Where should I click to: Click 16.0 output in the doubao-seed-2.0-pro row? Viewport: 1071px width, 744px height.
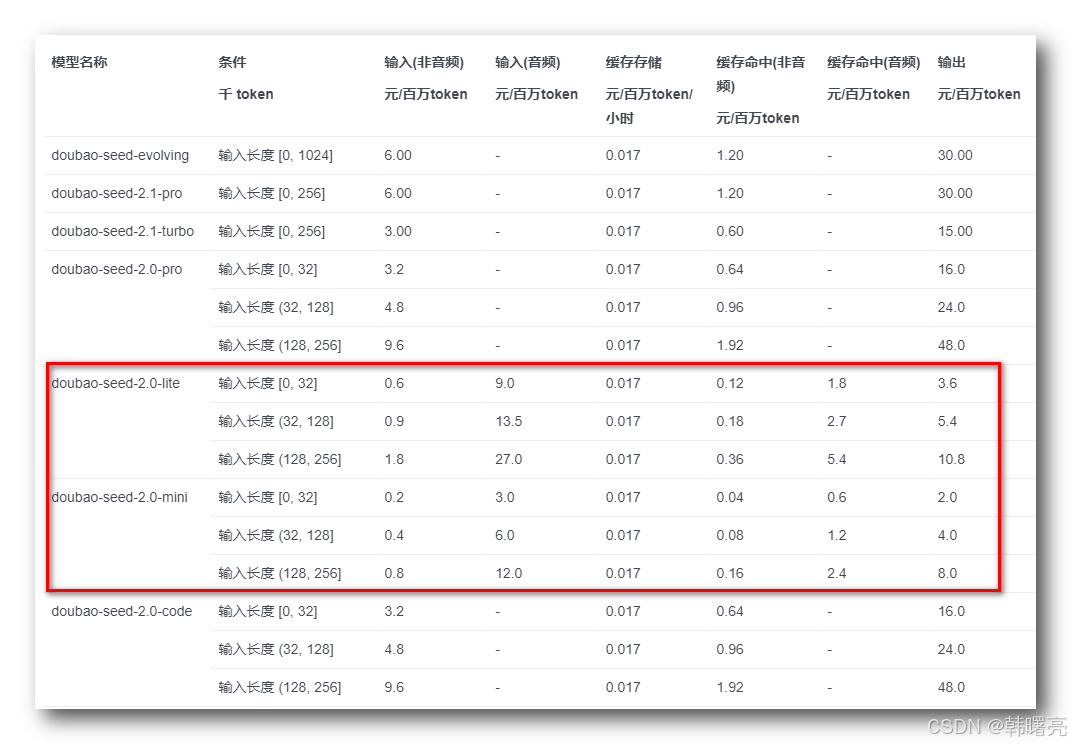pos(951,269)
